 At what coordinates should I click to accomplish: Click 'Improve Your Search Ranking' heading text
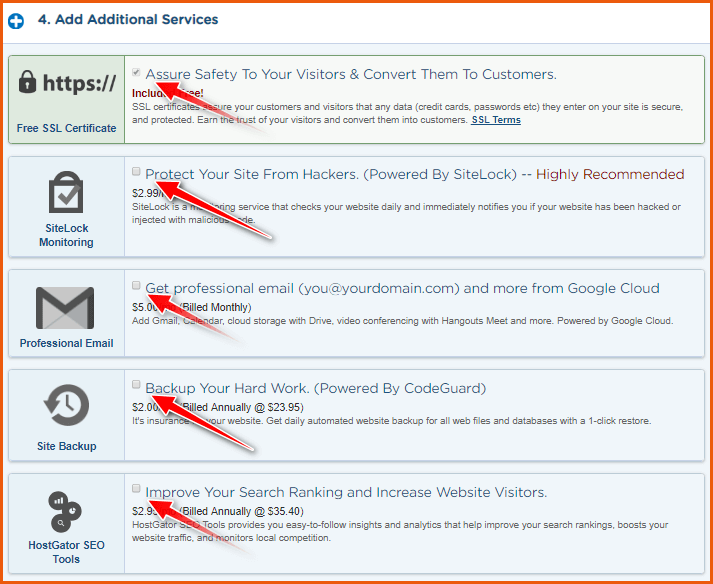pyautogui.click(x=346, y=492)
